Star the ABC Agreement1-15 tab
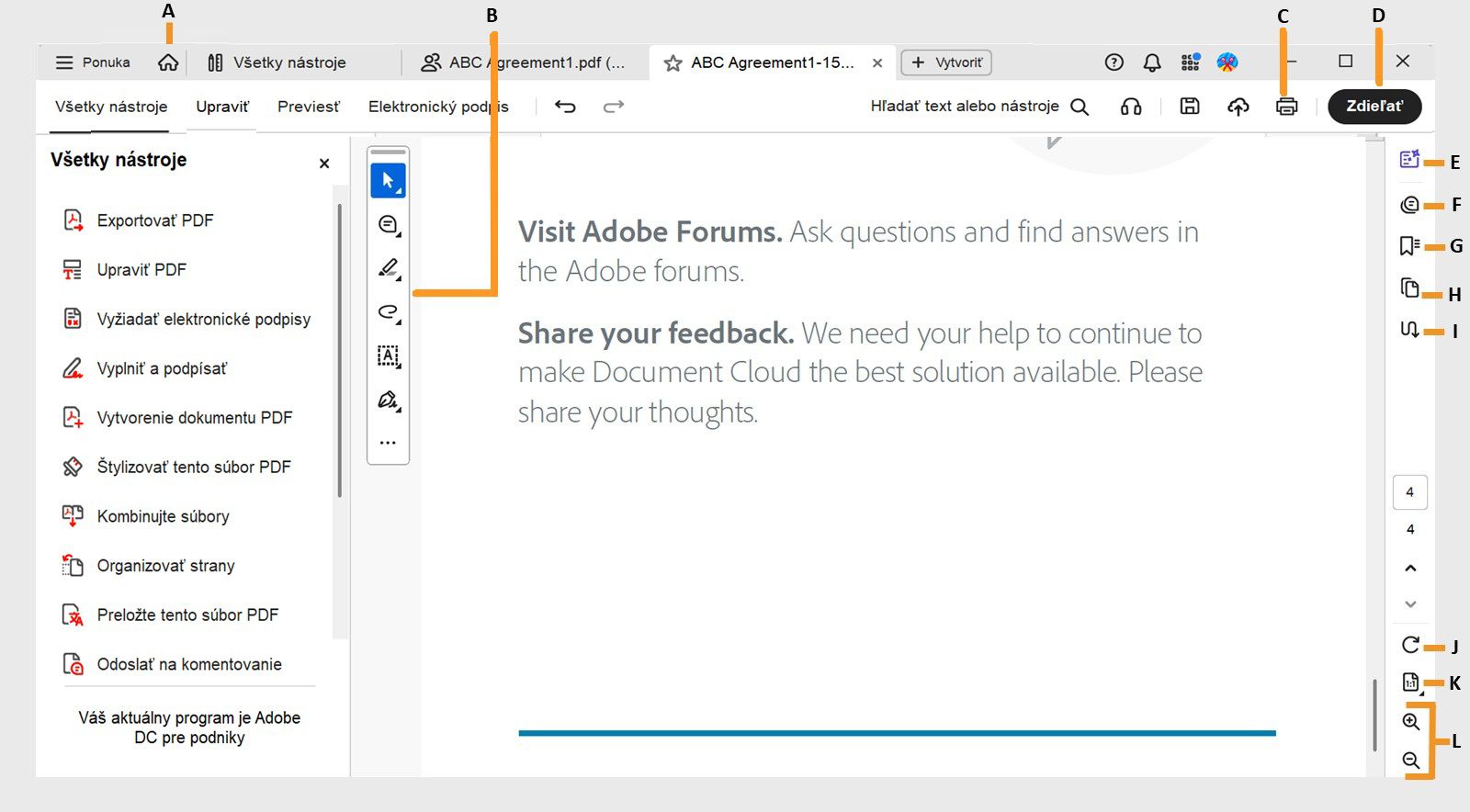This screenshot has height=812, width=1470. [673, 62]
